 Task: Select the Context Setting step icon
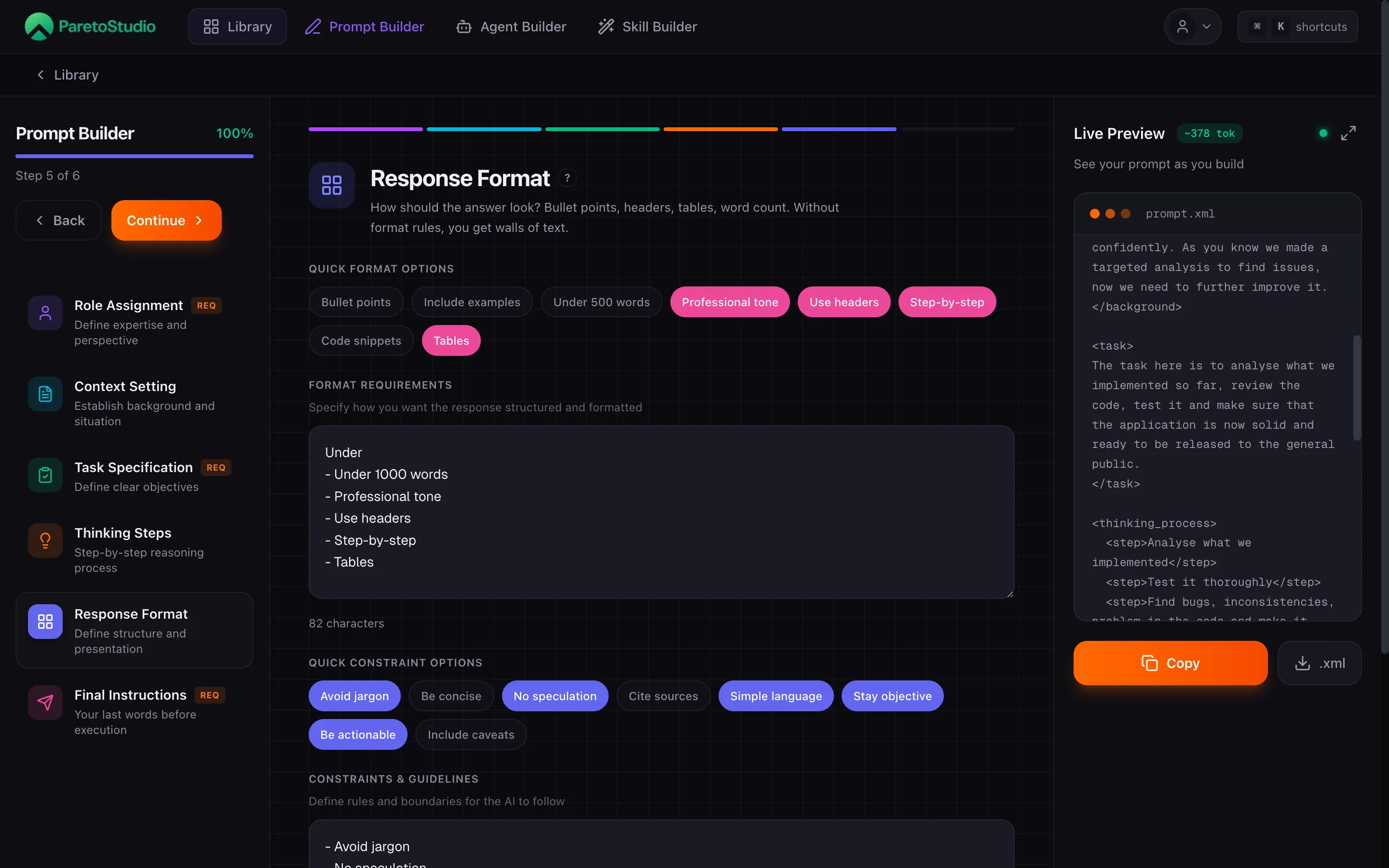point(45,394)
